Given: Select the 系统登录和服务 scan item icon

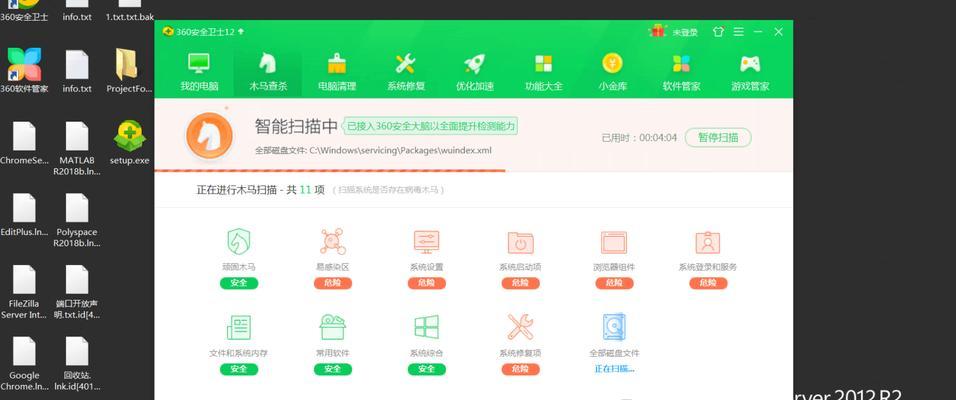Looking at the screenshot, I should (x=708, y=242).
